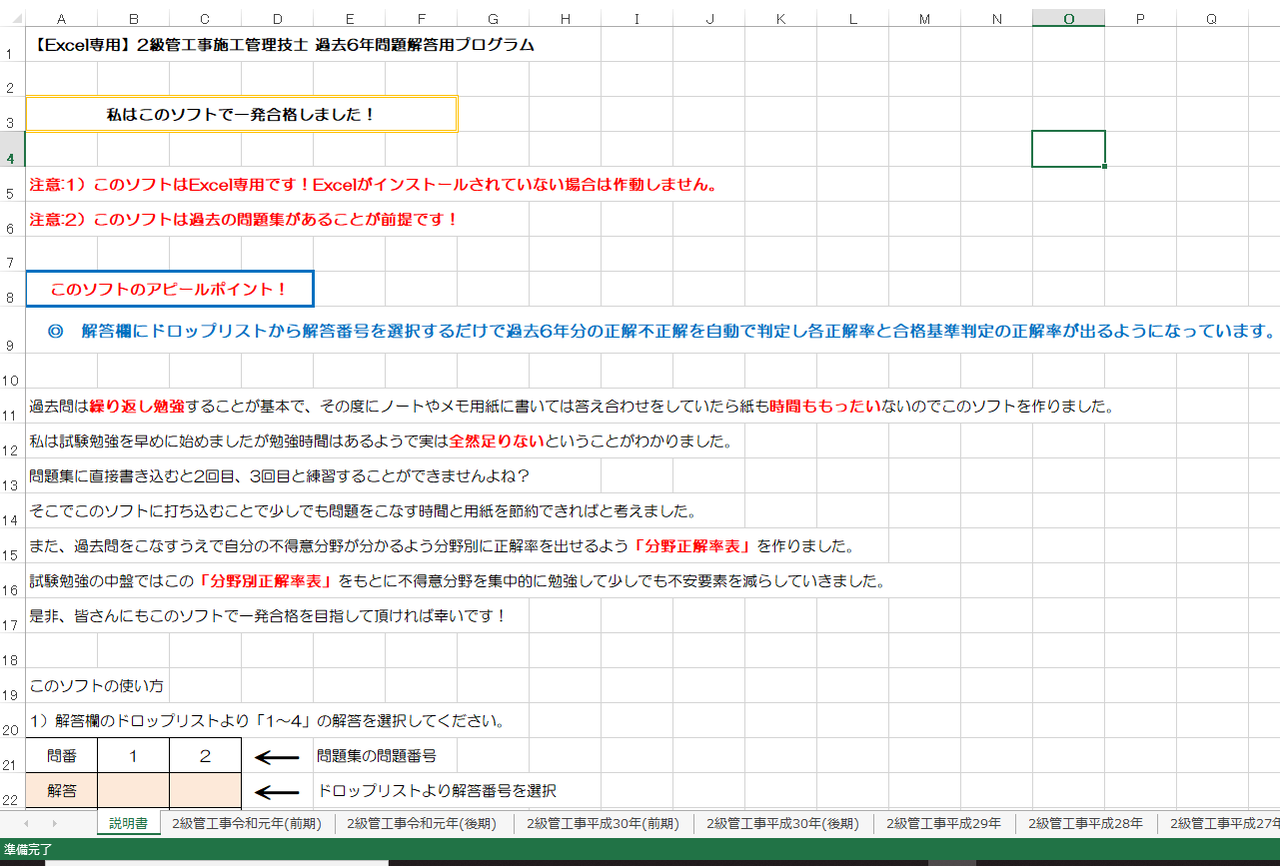This screenshot has width=1280, height=866.
Task: Click the line starting 試験勉強の中盤ではこの
Action: 456,581
